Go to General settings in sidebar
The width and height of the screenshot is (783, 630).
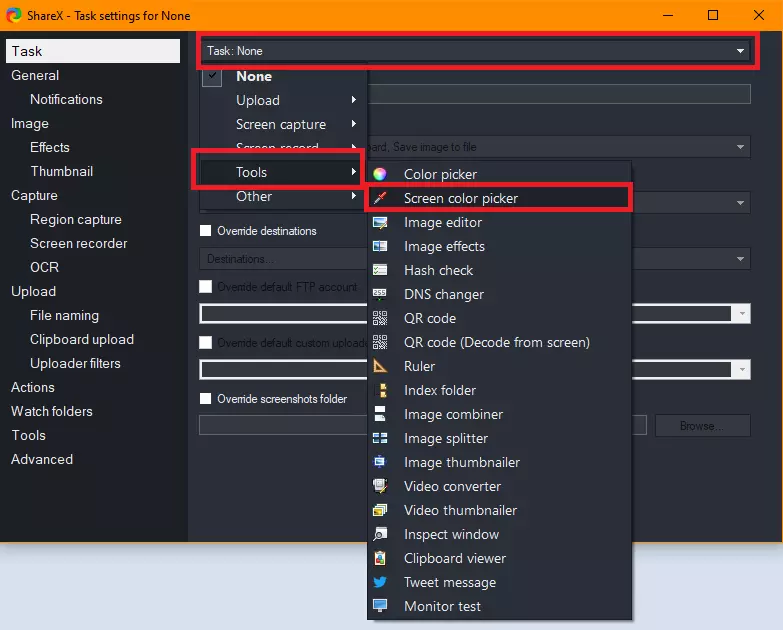(x=35, y=75)
